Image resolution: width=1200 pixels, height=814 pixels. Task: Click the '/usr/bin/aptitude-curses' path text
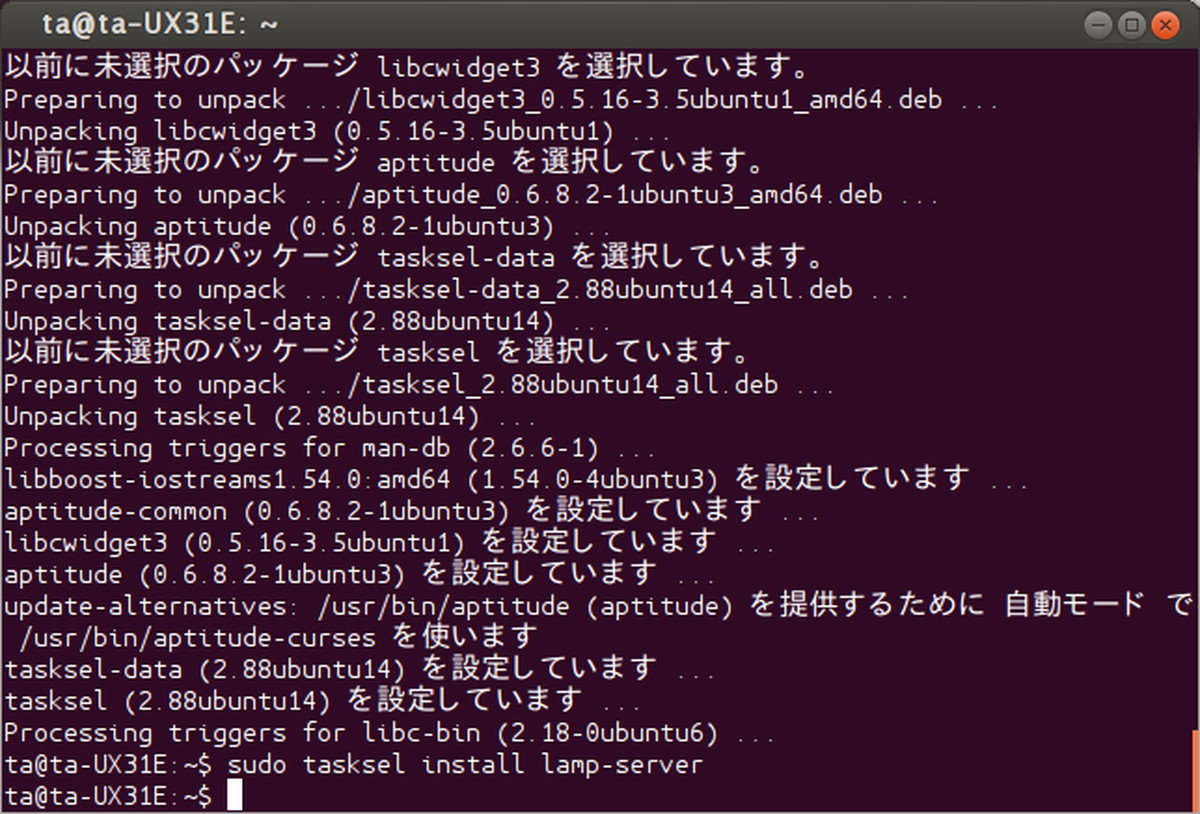pos(197,637)
